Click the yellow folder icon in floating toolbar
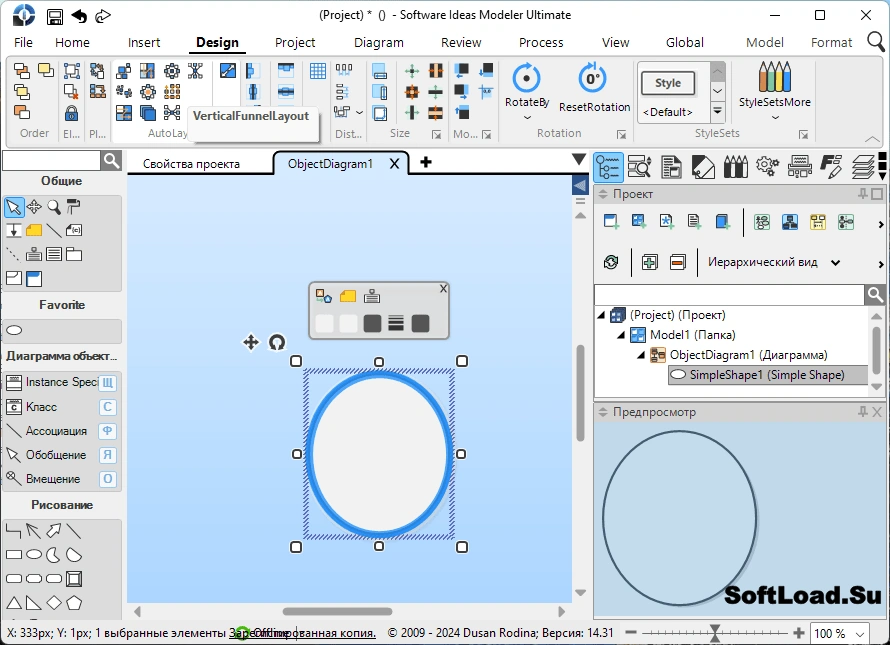 pos(347,296)
